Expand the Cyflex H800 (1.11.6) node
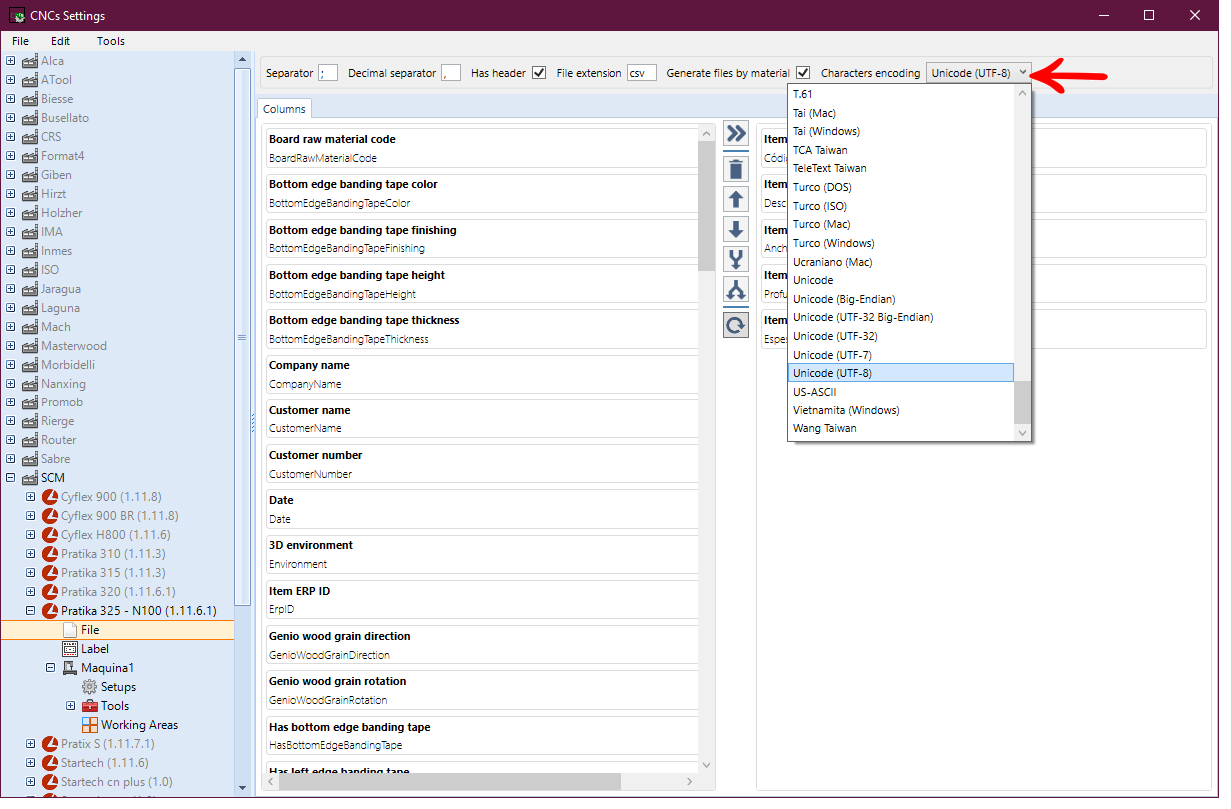This screenshot has width=1231, height=809. (x=31, y=535)
